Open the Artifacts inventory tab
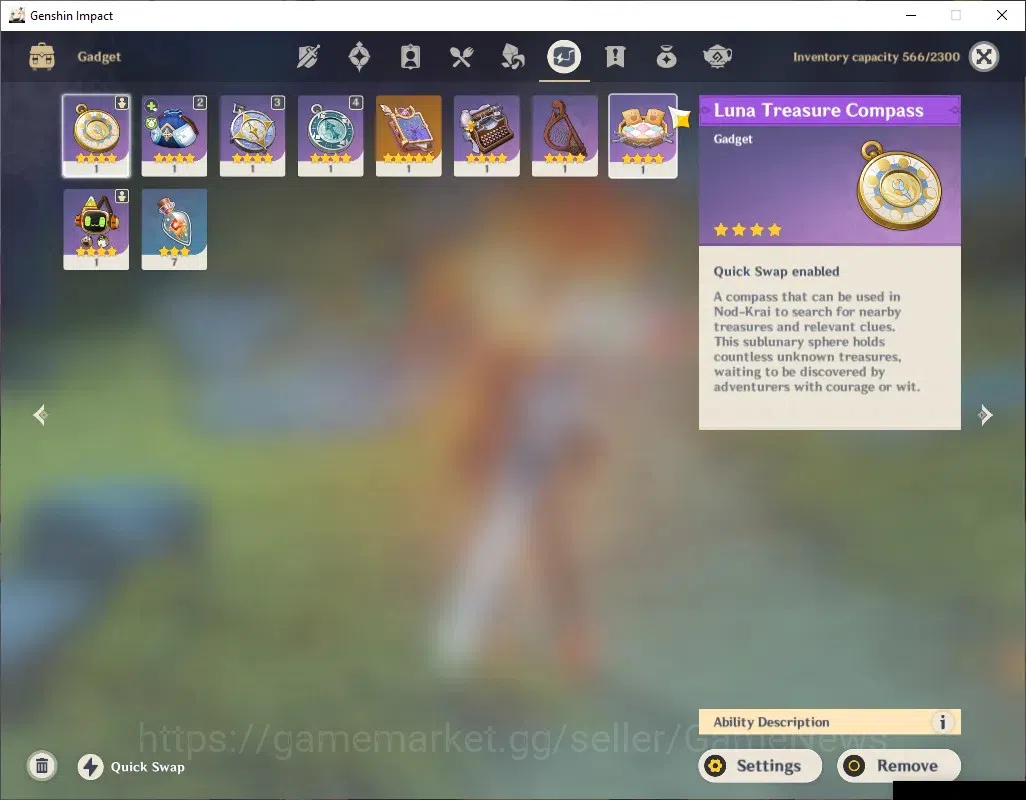Screen dimensions: 1026x800 [x=359, y=57]
